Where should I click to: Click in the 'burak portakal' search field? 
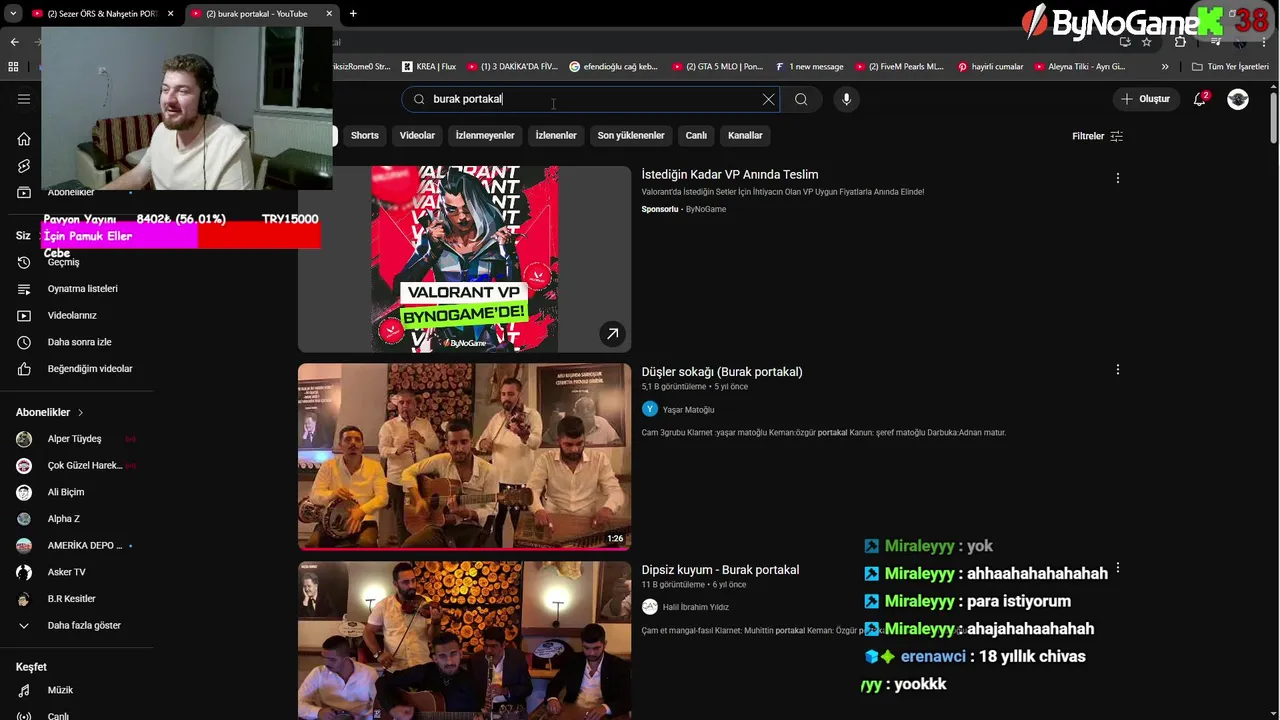pos(590,99)
